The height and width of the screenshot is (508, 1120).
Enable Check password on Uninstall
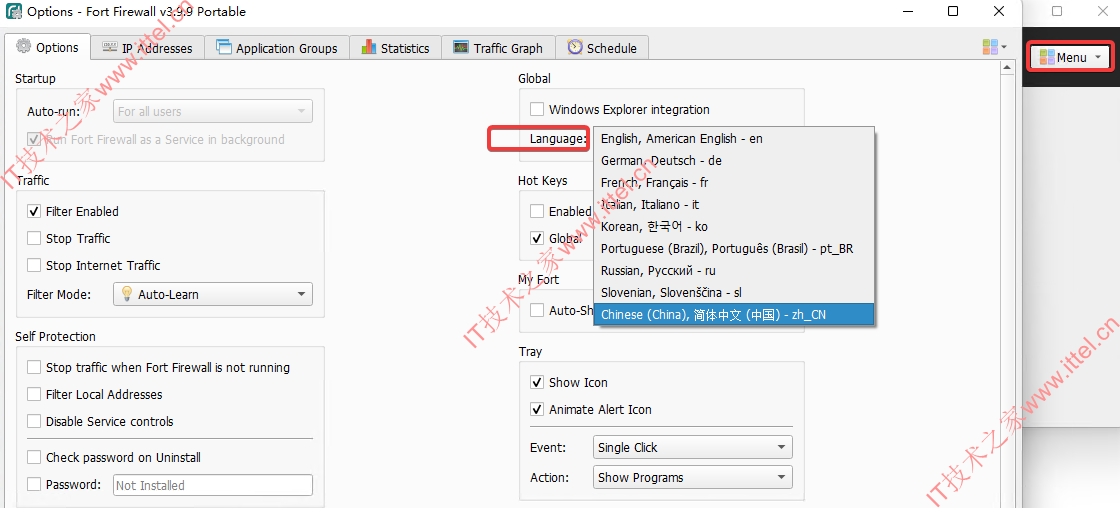(x=34, y=457)
